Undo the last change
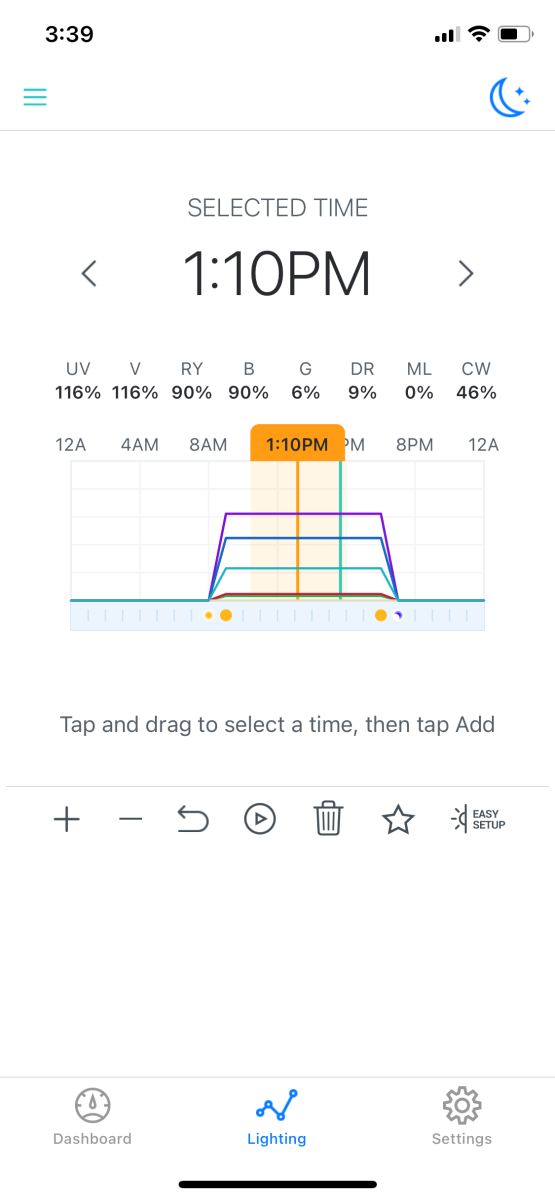Viewport: 555px width, 1200px height. pos(193,820)
